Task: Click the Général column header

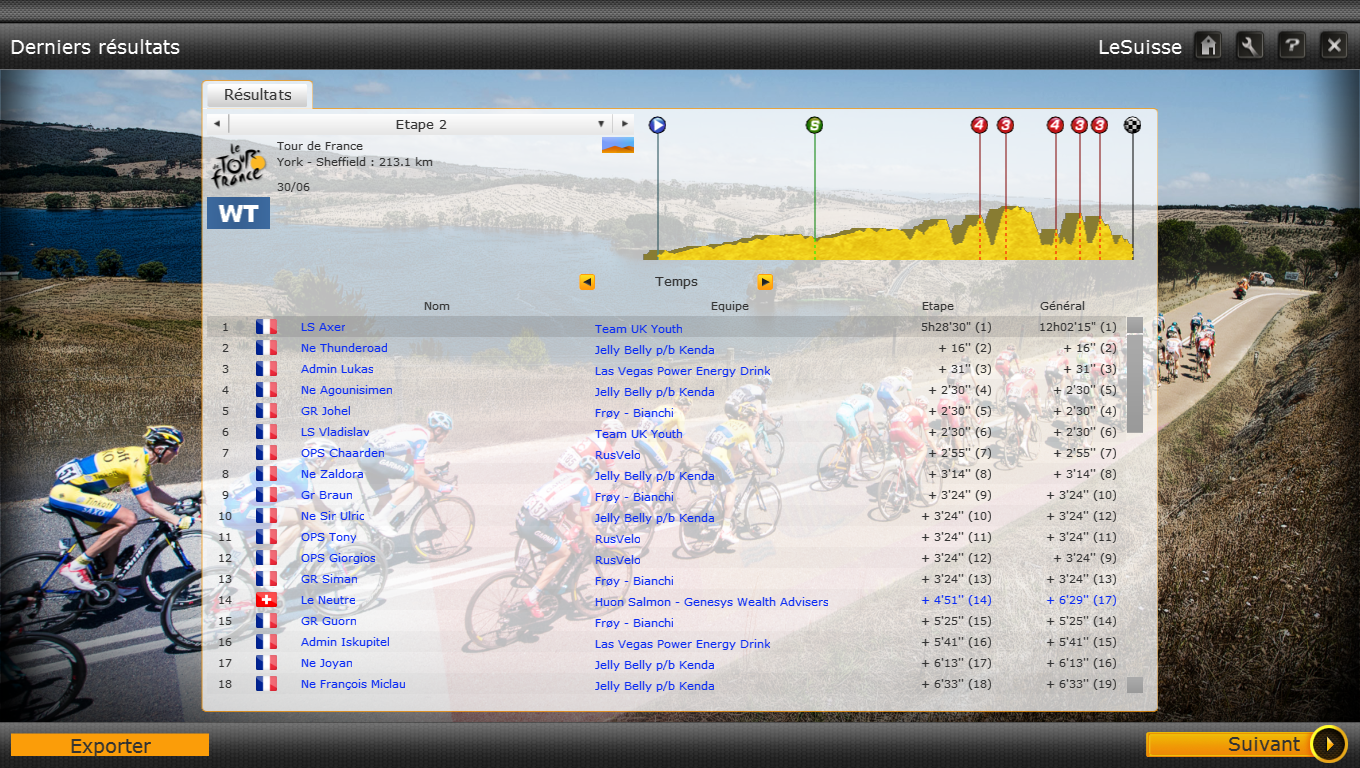Action: click(1062, 306)
